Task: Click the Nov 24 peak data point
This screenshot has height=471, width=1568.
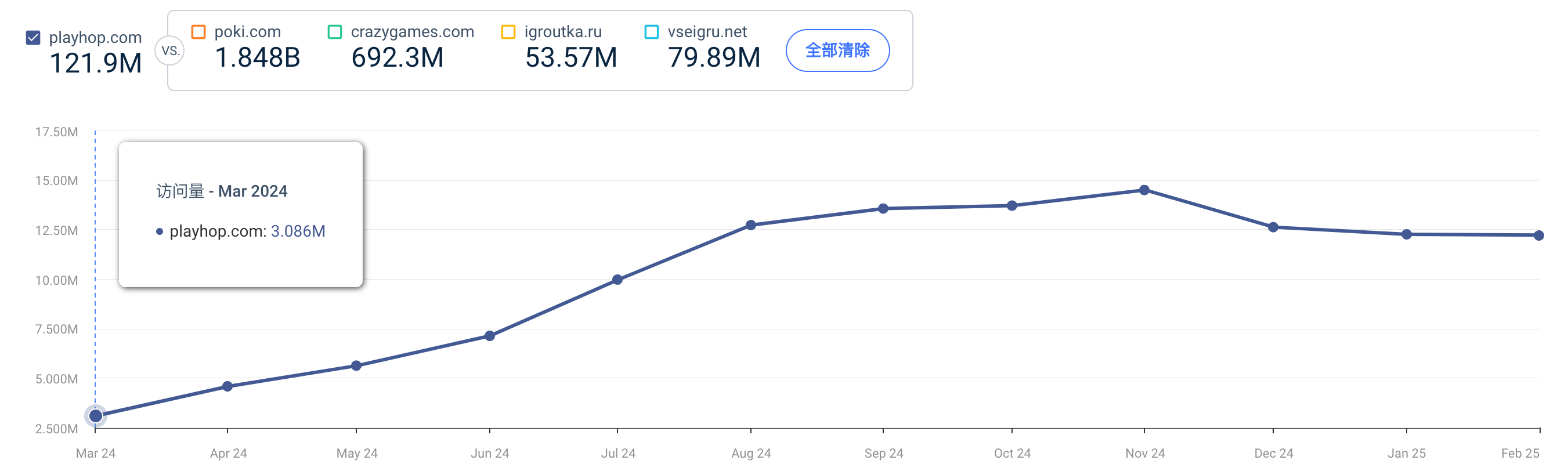Action: [x=1144, y=190]
